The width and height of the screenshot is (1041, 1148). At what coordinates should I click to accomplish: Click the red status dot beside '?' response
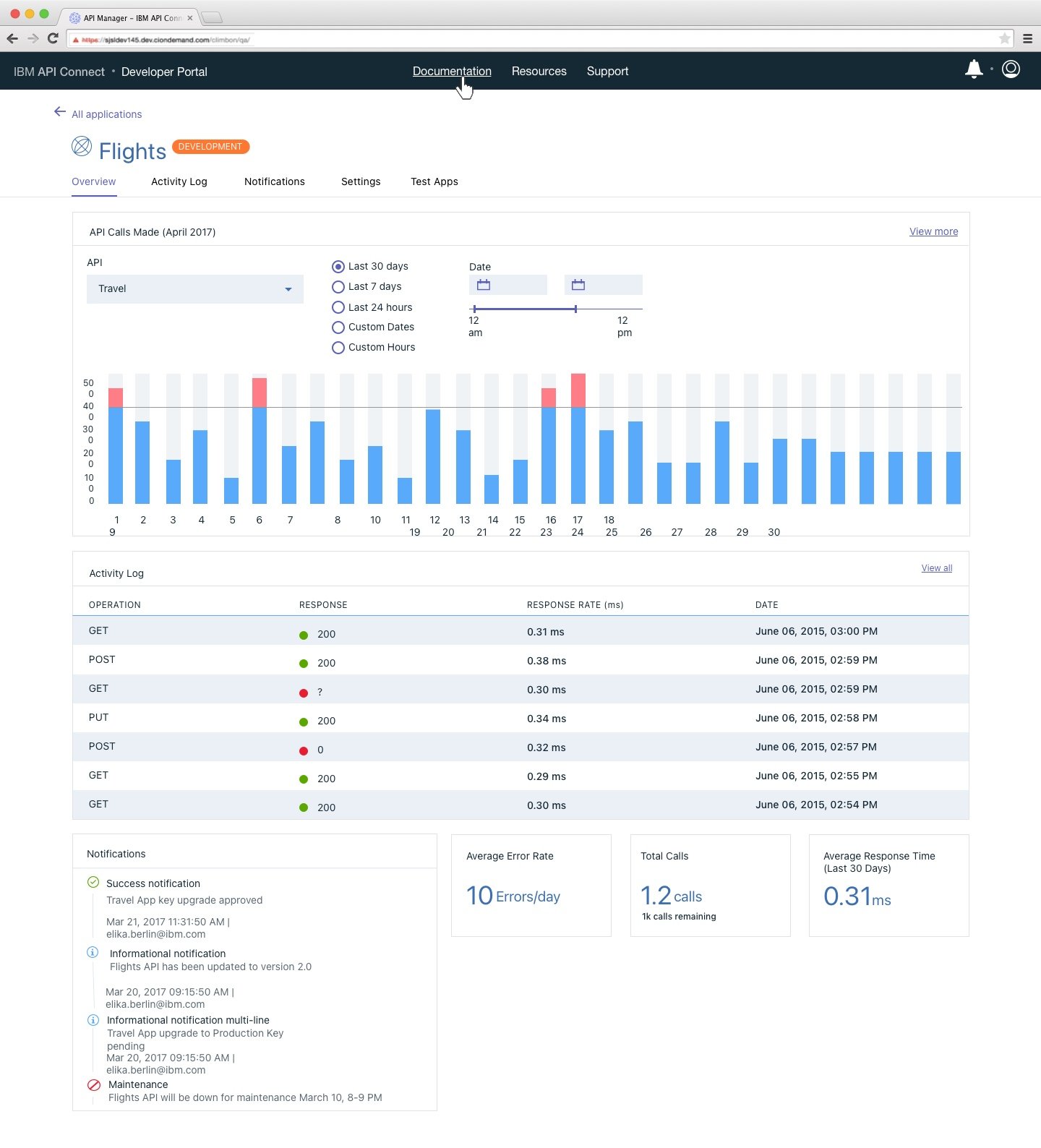coord(304,693)
